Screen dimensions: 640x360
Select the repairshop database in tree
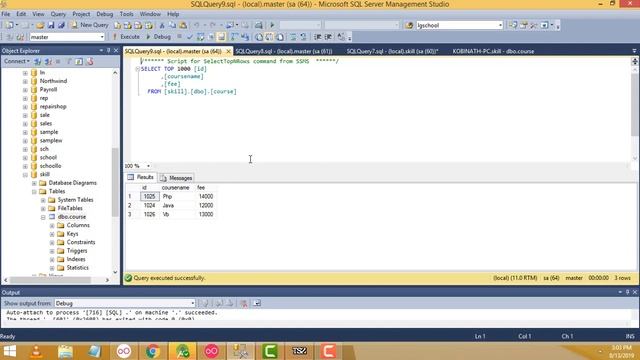coord(53,107)
